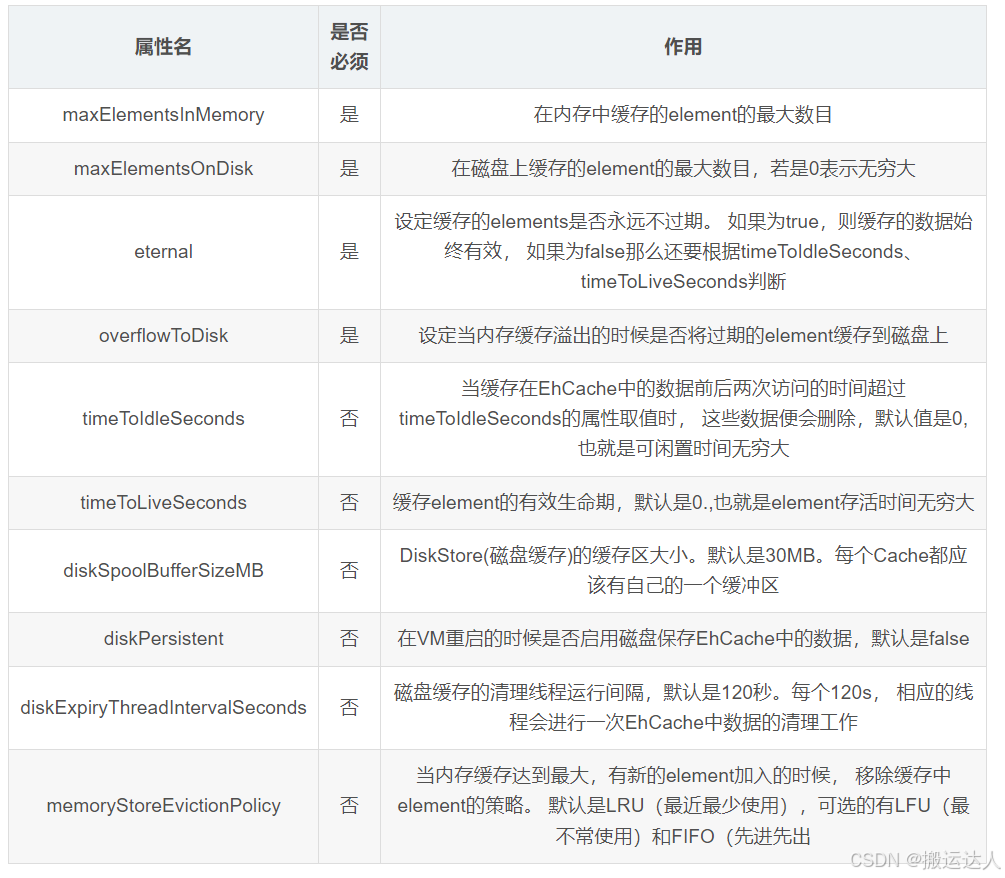Click 是 in the maxElementsInMemory row
1005x878 pixels.
click(x=349, y=115)
